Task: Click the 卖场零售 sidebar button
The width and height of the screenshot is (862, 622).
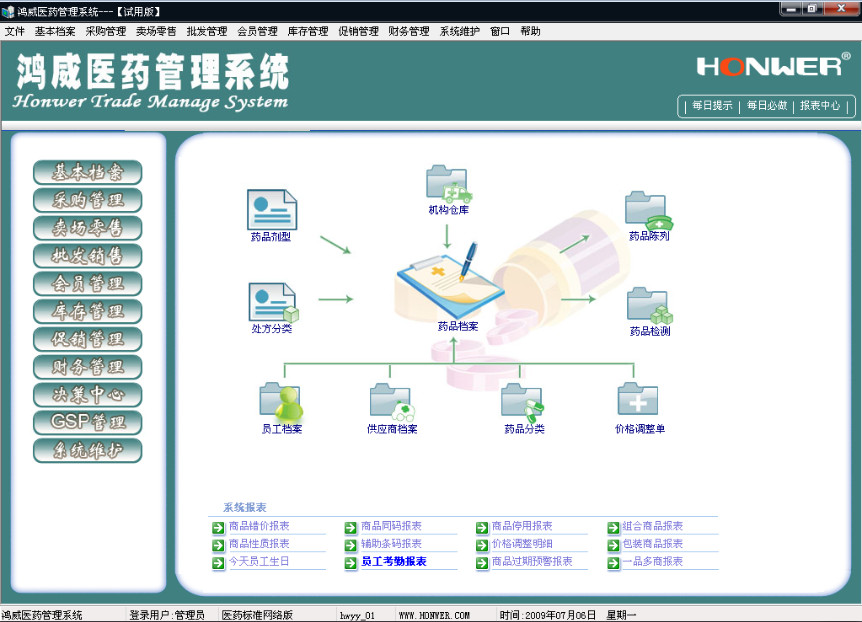Action: [88, 228]
